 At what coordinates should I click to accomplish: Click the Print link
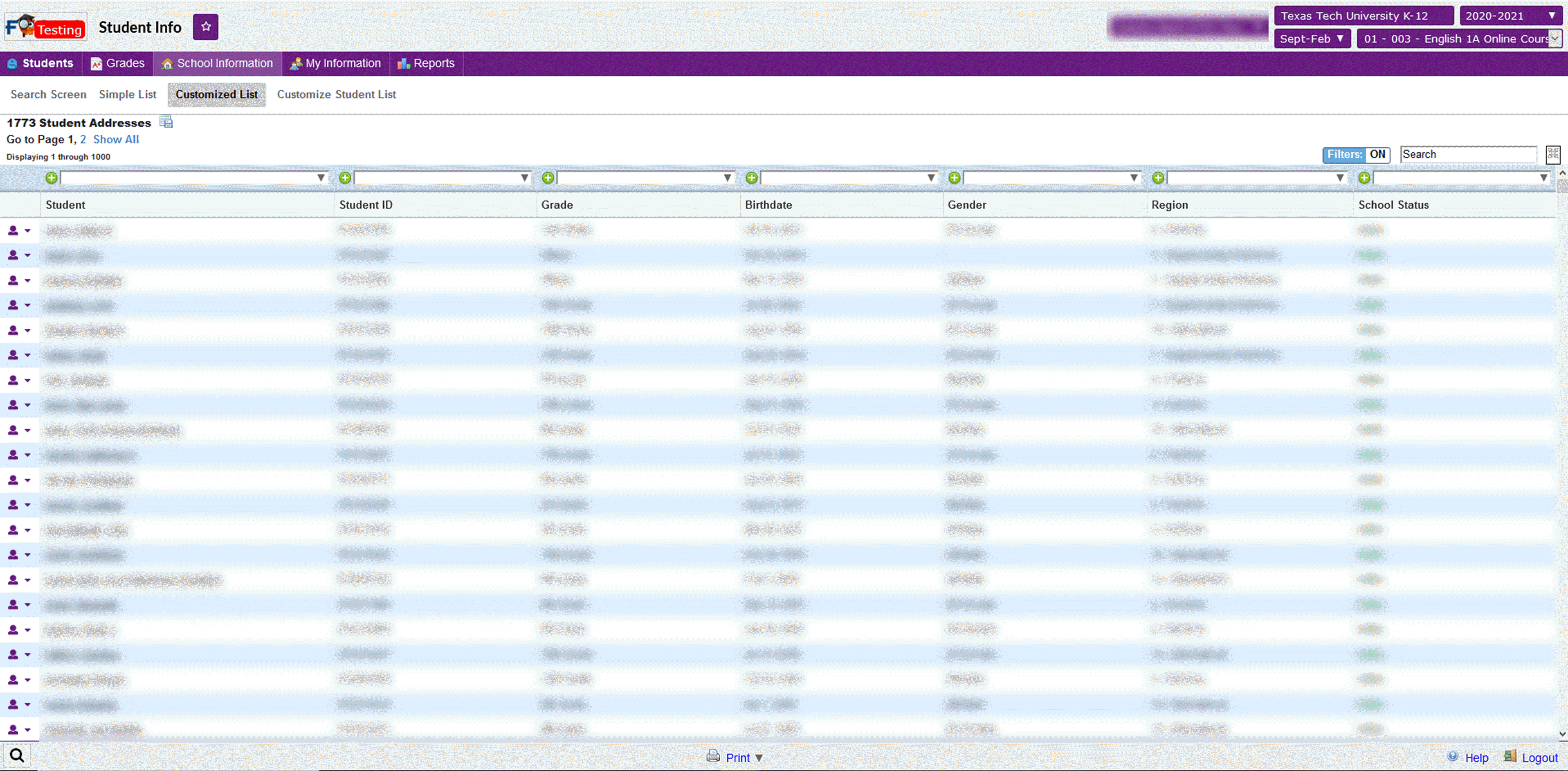coord(738,757)
